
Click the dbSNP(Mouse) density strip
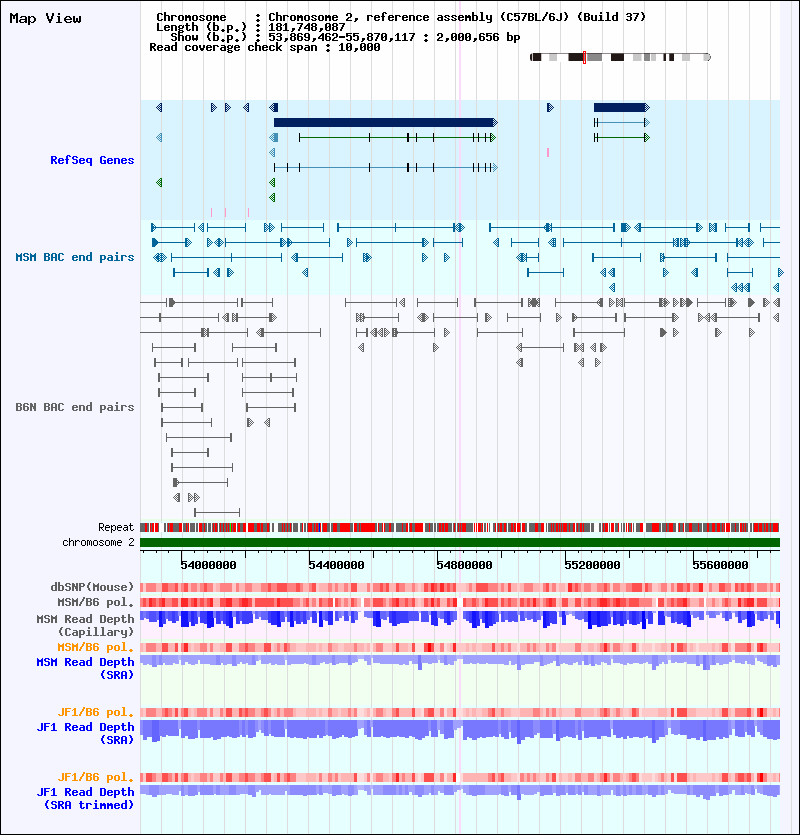[x=460, y=587]
